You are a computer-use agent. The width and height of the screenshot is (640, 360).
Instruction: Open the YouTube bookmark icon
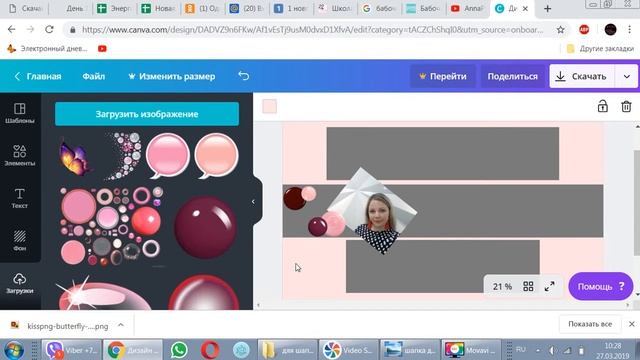click(x=102, y=49)
